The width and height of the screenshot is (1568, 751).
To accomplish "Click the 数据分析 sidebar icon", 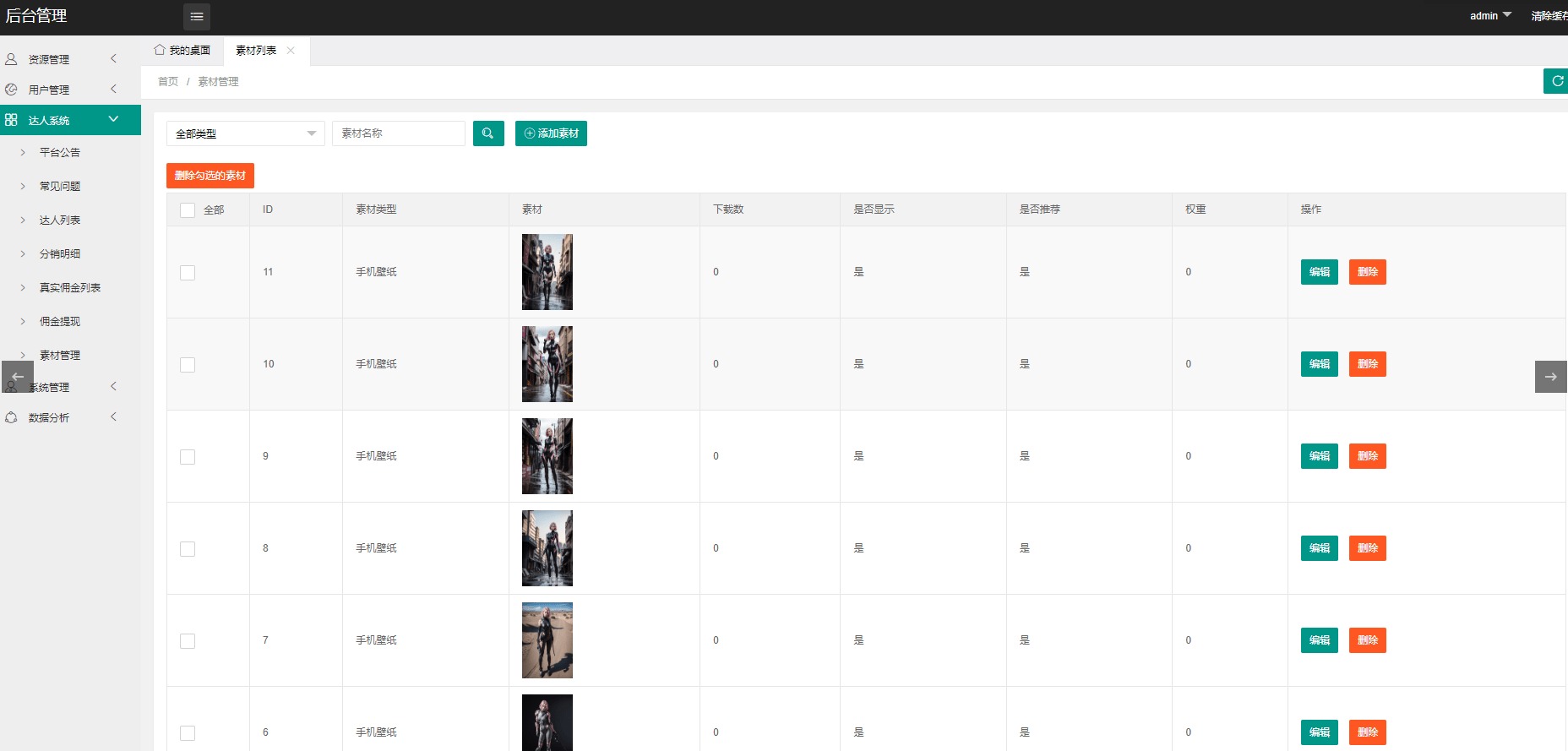I will click(11, 417).
